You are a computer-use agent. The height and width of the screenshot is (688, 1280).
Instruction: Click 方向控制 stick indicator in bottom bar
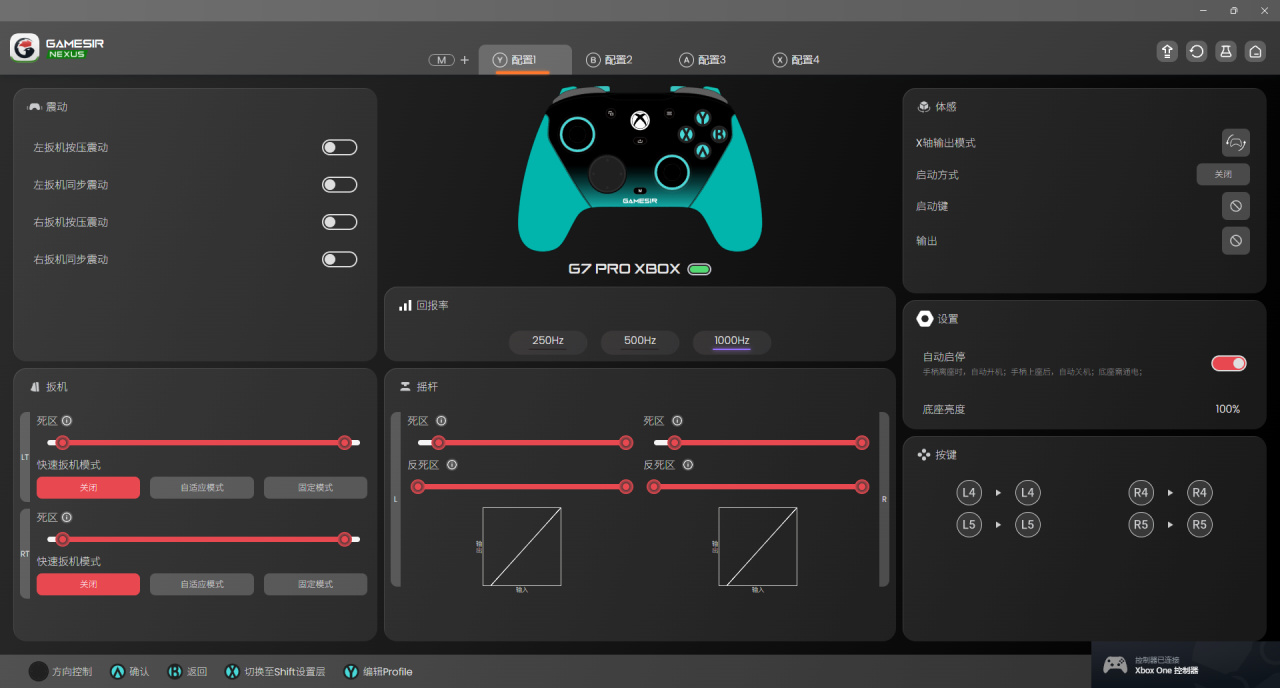[x=38, y=672]
